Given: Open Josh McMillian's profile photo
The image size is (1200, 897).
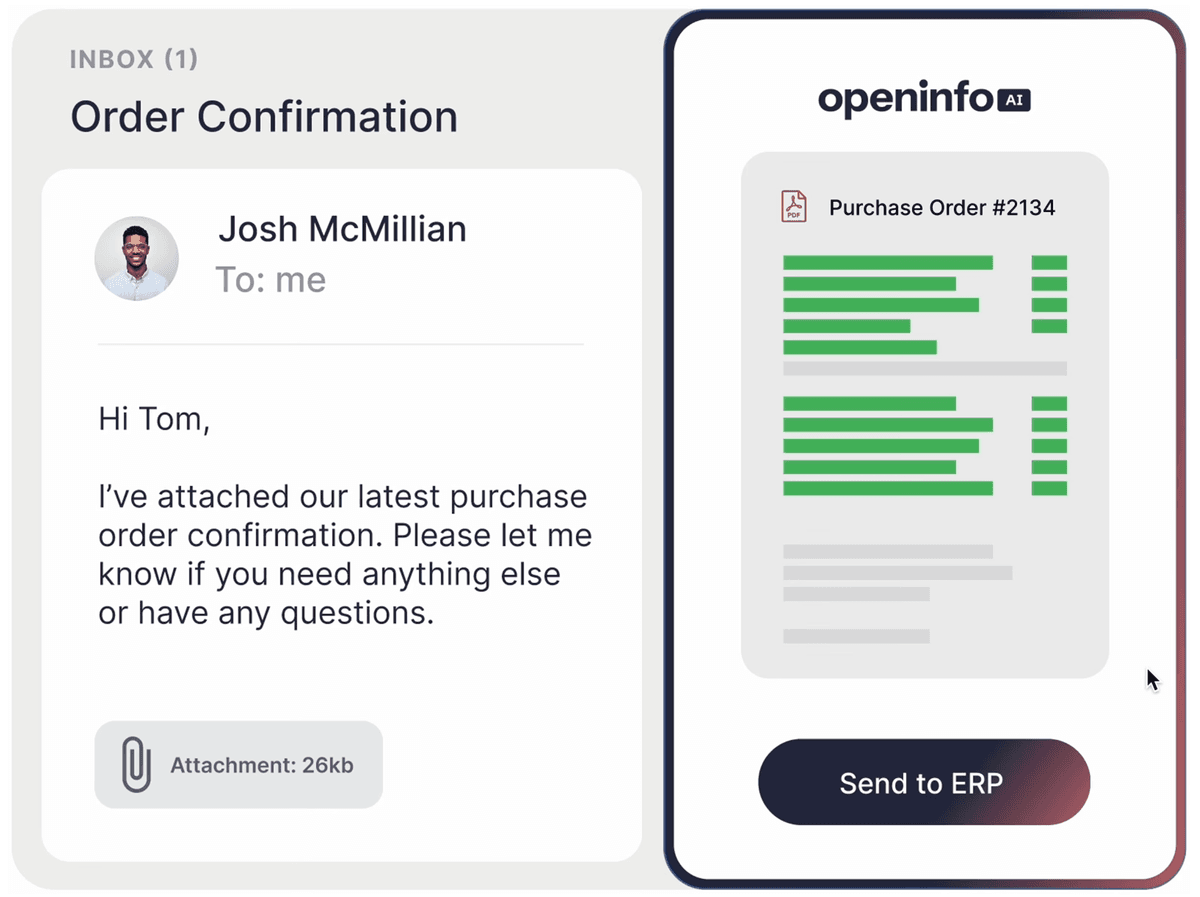Looking at the screenshot, I should pos(137,258).
